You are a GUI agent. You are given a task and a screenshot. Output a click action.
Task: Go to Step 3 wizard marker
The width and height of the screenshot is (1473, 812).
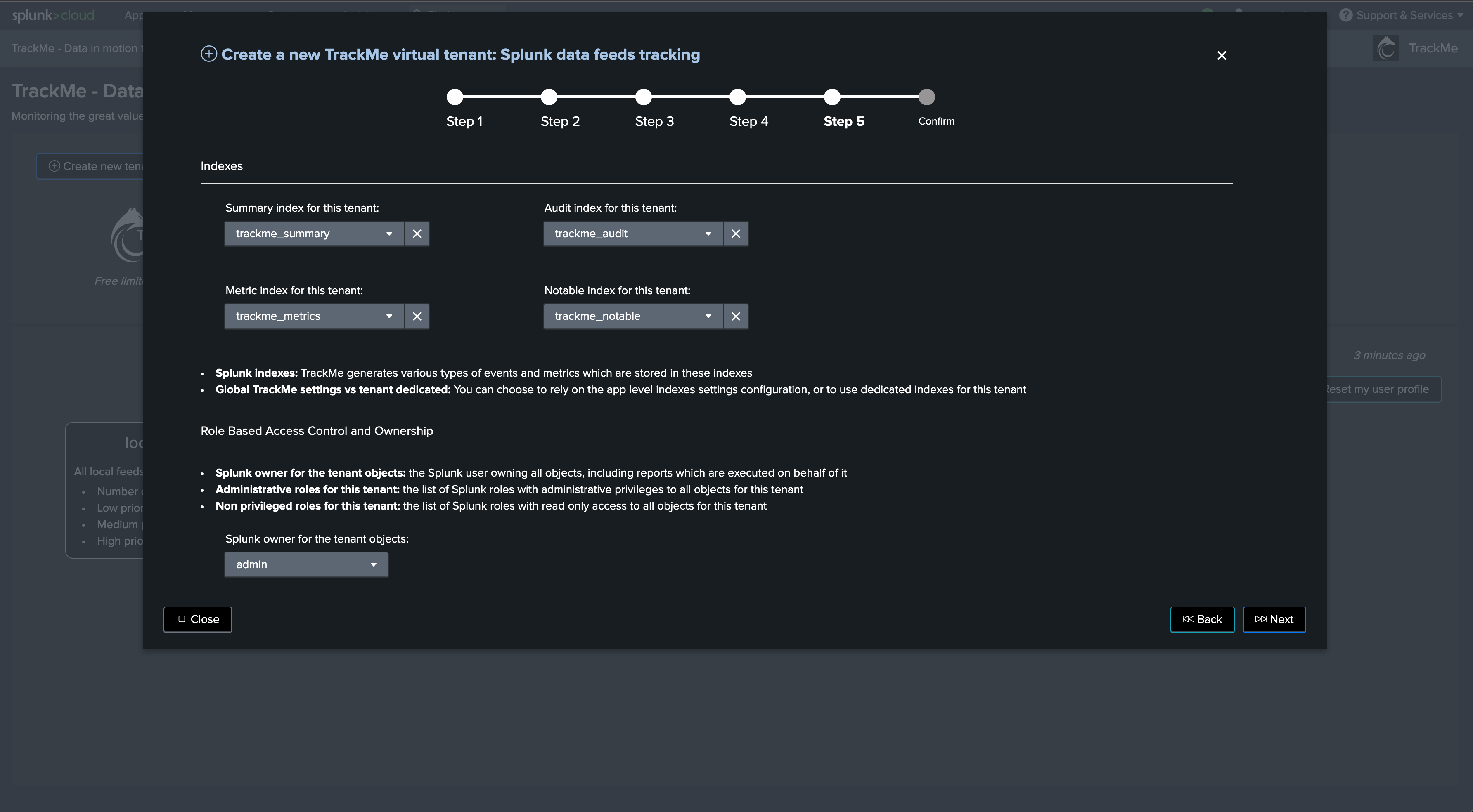point(643,97)
